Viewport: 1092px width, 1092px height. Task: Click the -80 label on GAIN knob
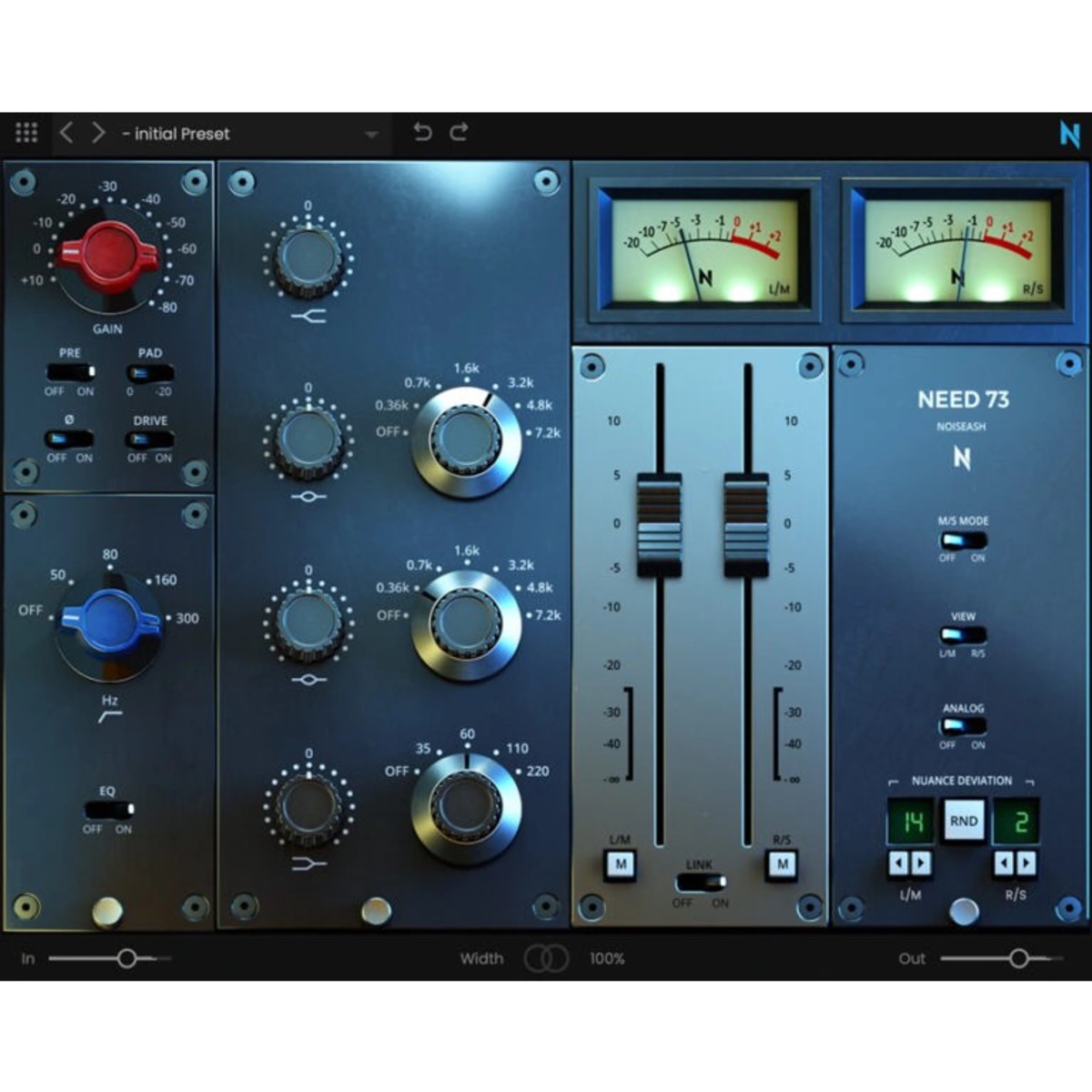pyautogui.click(x=167, y=307)
